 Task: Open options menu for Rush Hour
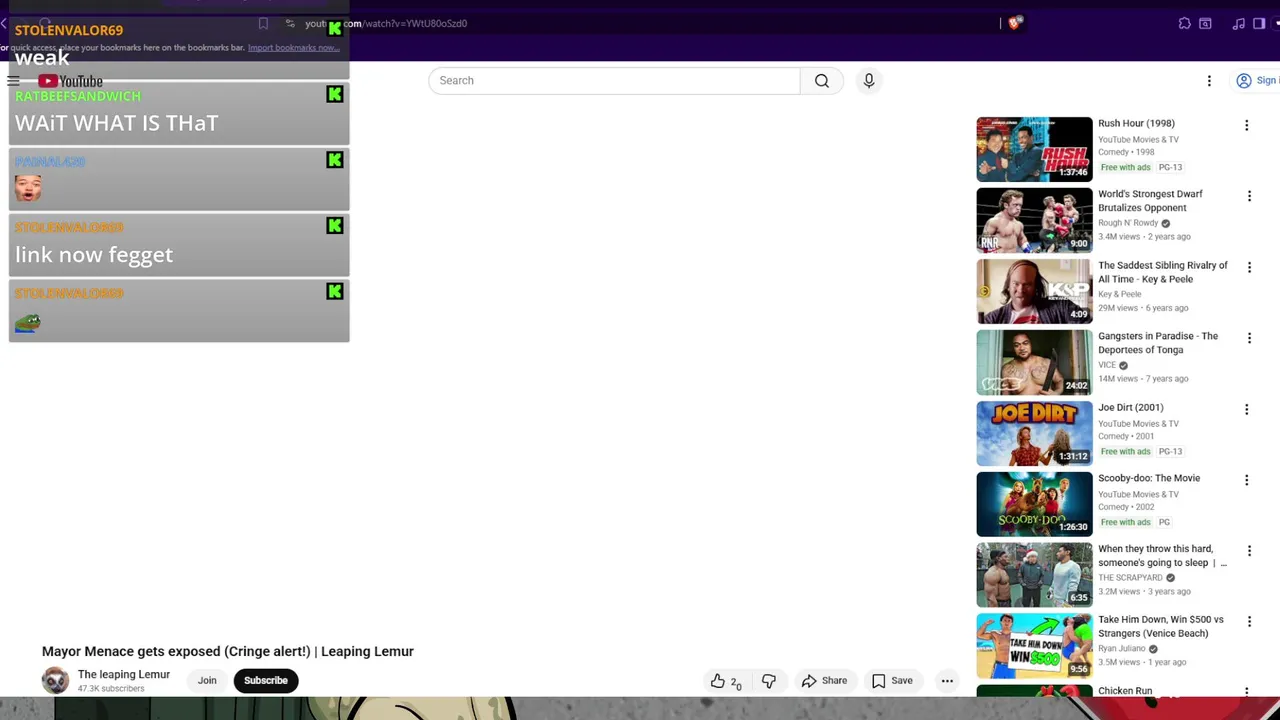[x=1247, y=126]
